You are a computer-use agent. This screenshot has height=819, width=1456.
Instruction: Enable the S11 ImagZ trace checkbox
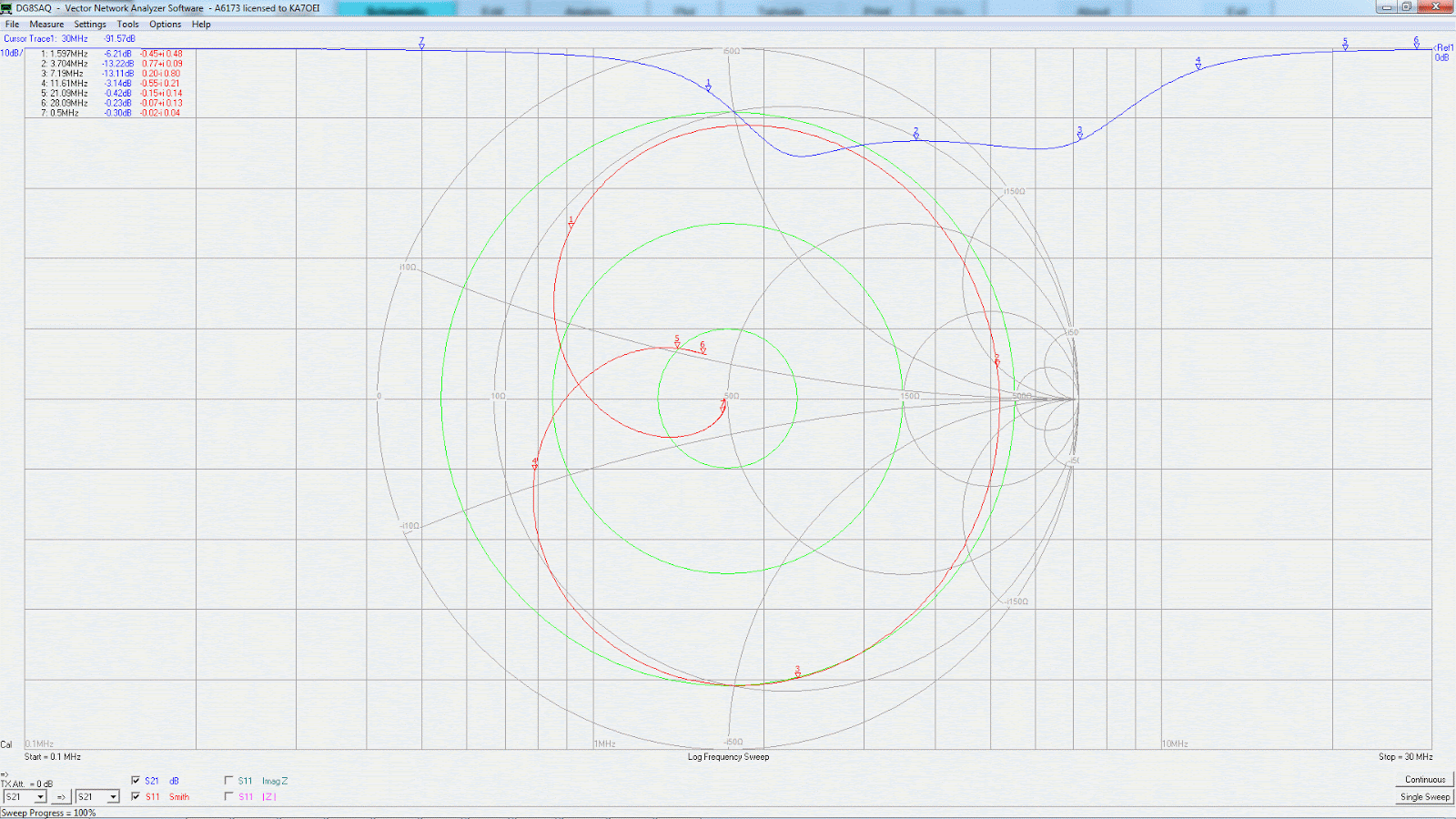coord(228,781)
